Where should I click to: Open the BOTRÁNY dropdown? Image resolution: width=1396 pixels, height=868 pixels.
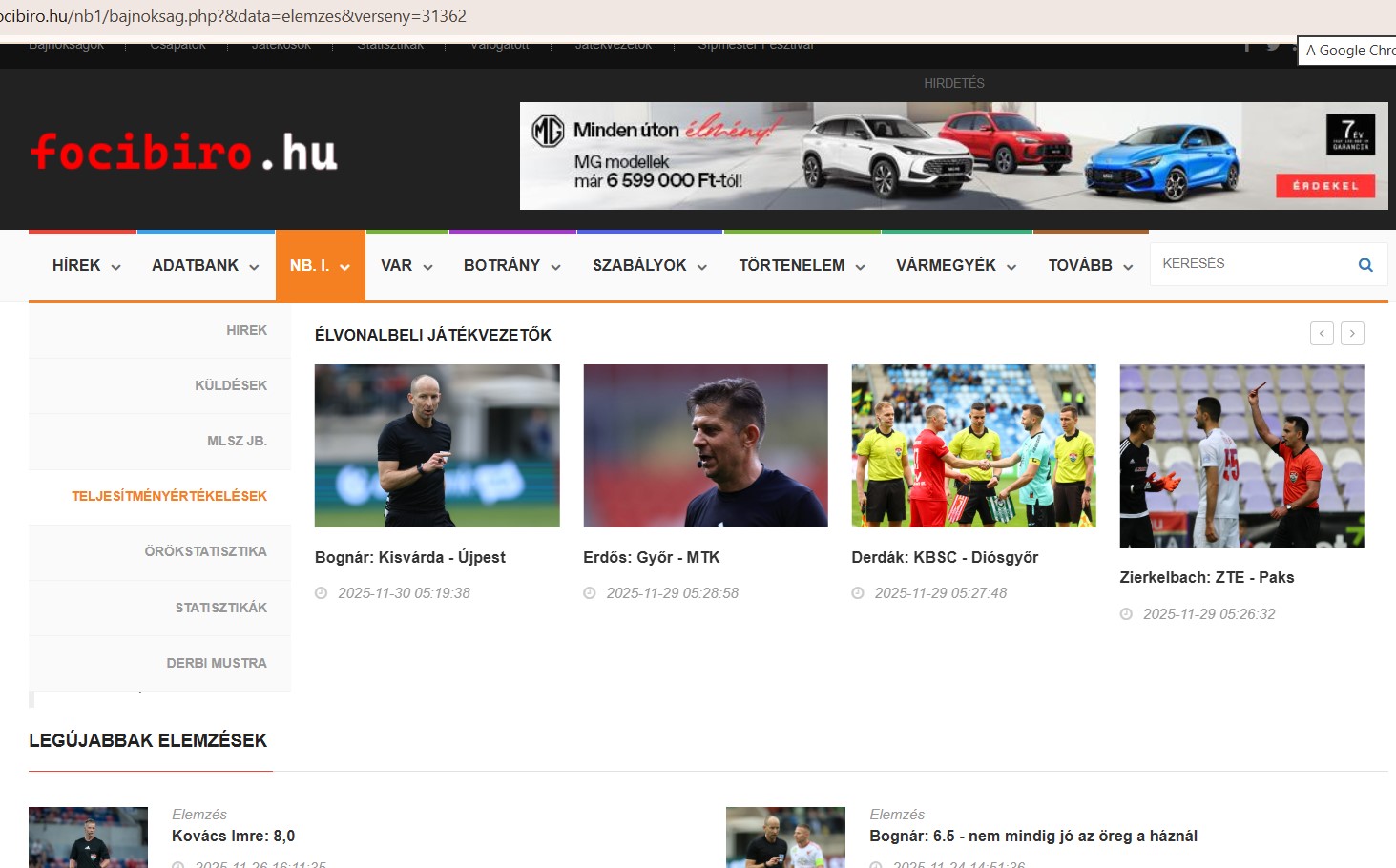(512, 266)
